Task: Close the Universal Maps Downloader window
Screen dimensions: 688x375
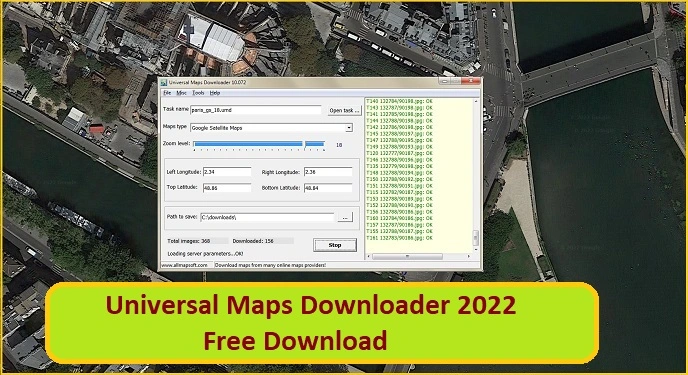Action: (x=471, y=82)
